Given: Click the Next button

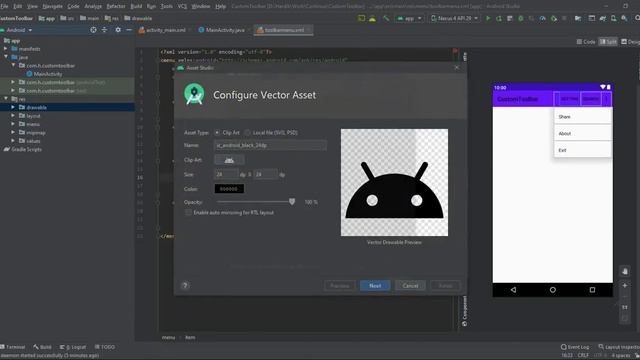Looking at the screenshot, I should click(x=375, y=286).
